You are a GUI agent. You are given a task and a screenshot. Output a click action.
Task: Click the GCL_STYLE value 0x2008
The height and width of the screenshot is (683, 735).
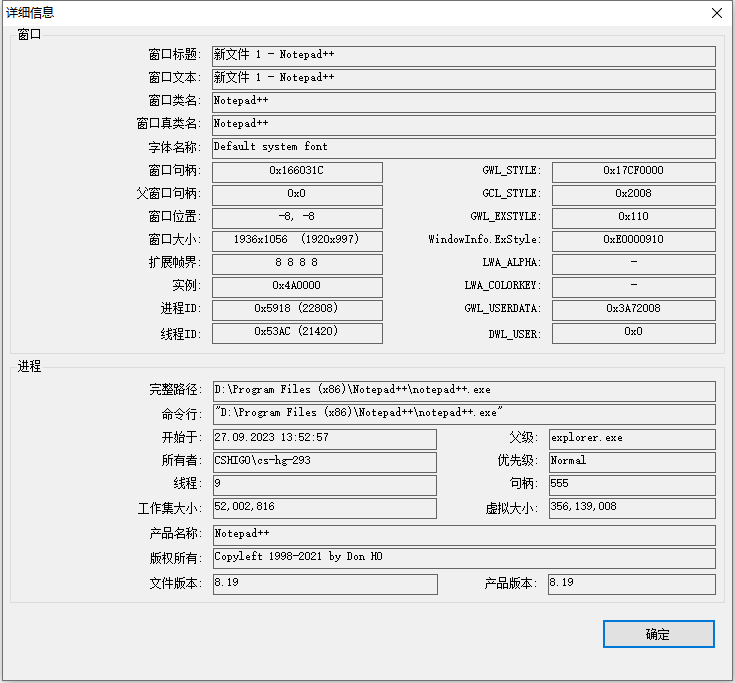click(x=634, y=195)
